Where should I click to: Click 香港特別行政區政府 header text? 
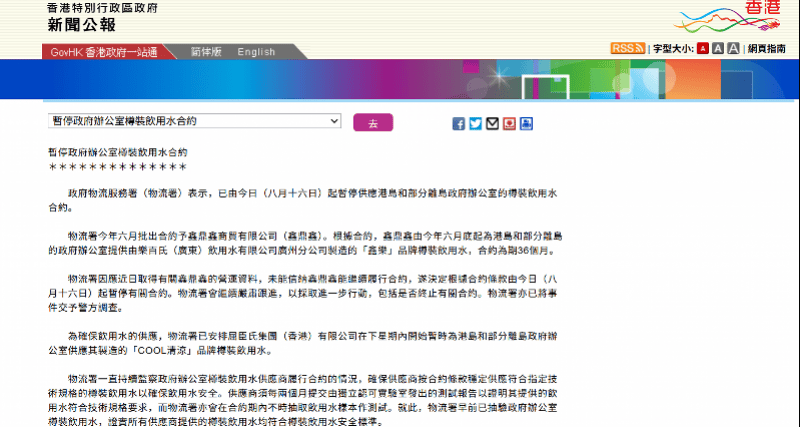click(x=102, y=8)
